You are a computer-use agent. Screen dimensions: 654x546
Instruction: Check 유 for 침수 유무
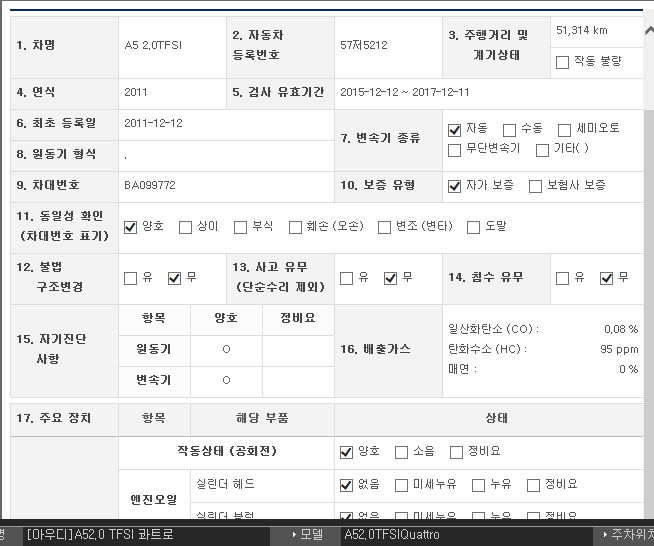click(x=562, y=278)
